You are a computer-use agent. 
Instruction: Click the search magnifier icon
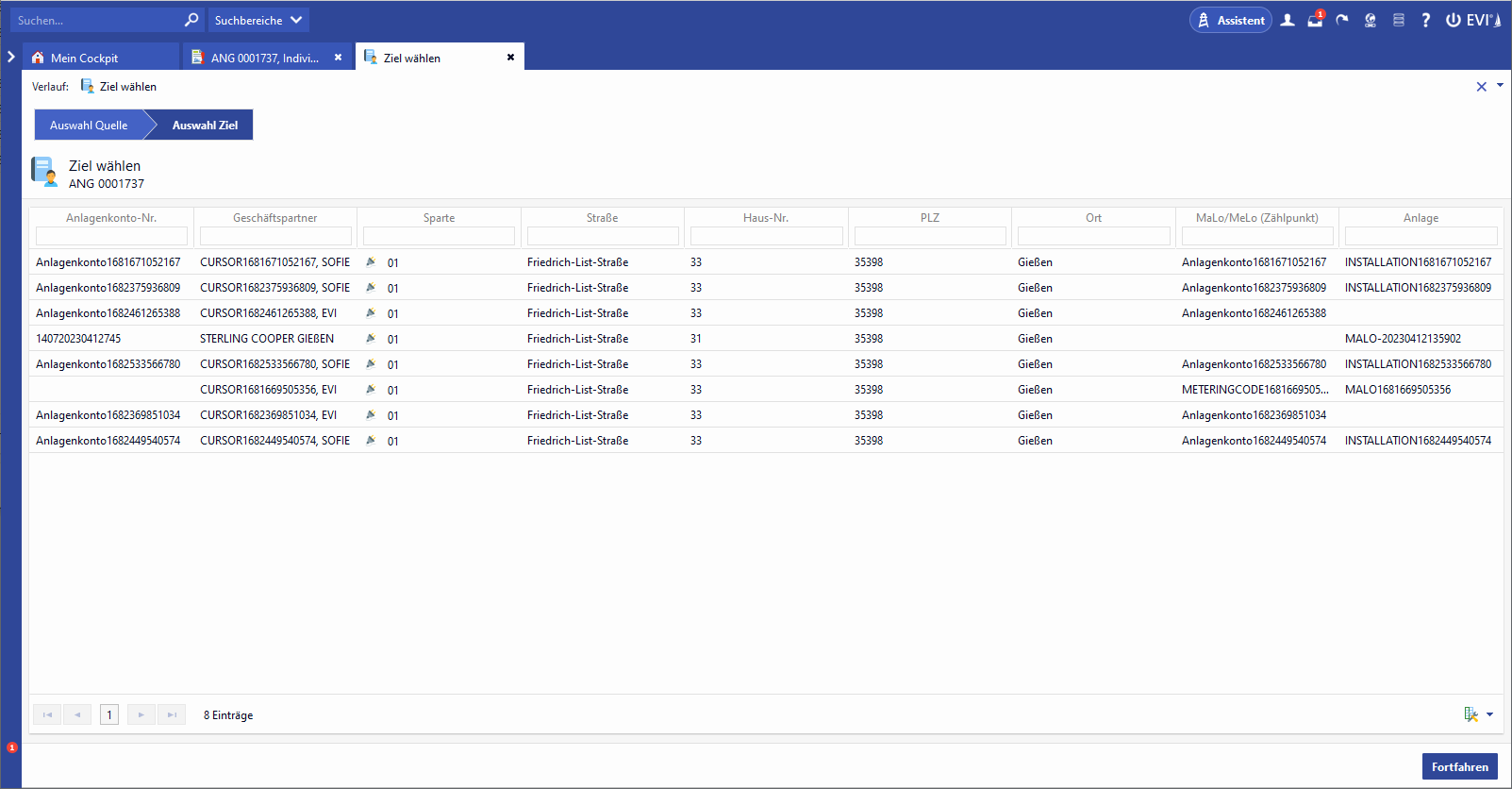191,20
